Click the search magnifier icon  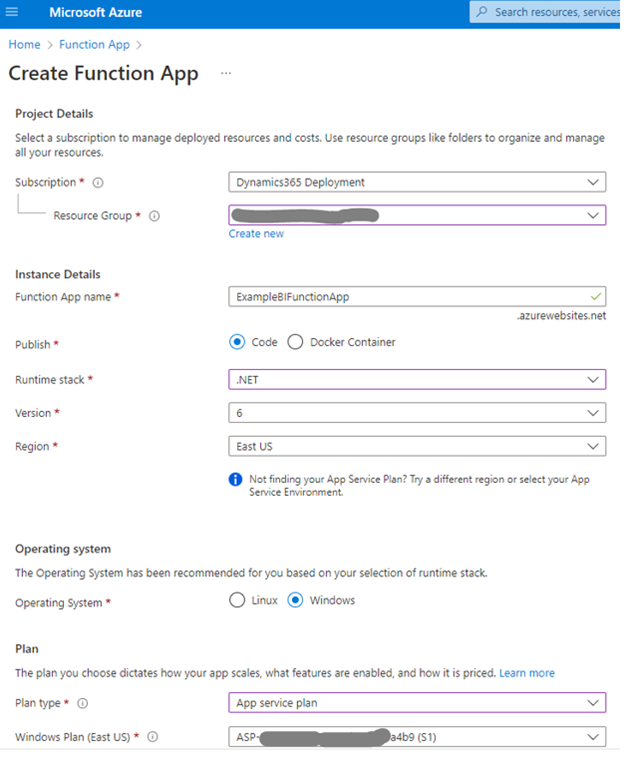pyautogui.click(x=483, y=12)
